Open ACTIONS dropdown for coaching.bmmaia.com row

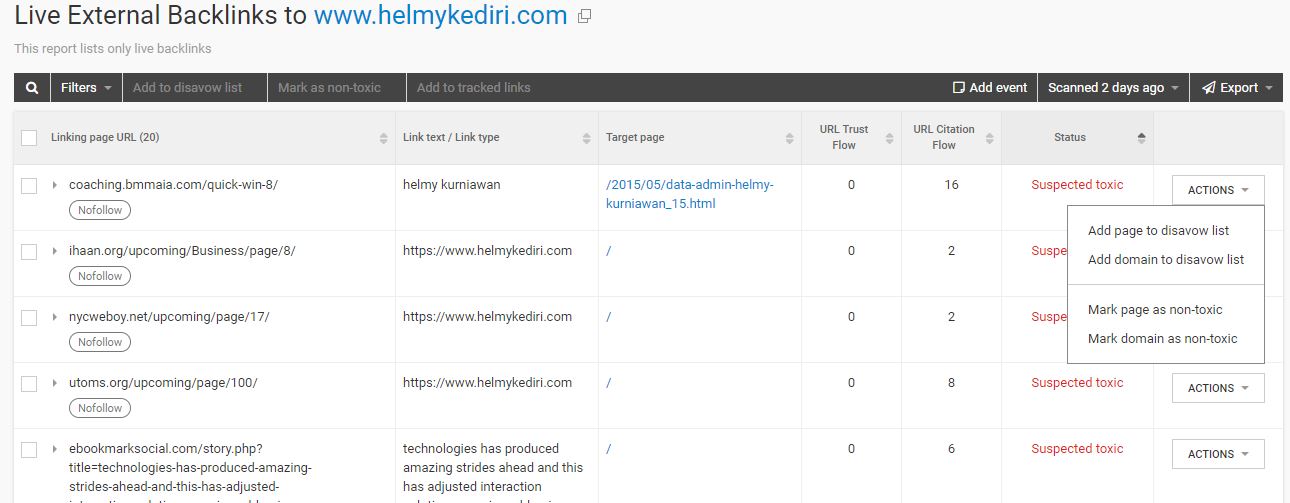1218,190
